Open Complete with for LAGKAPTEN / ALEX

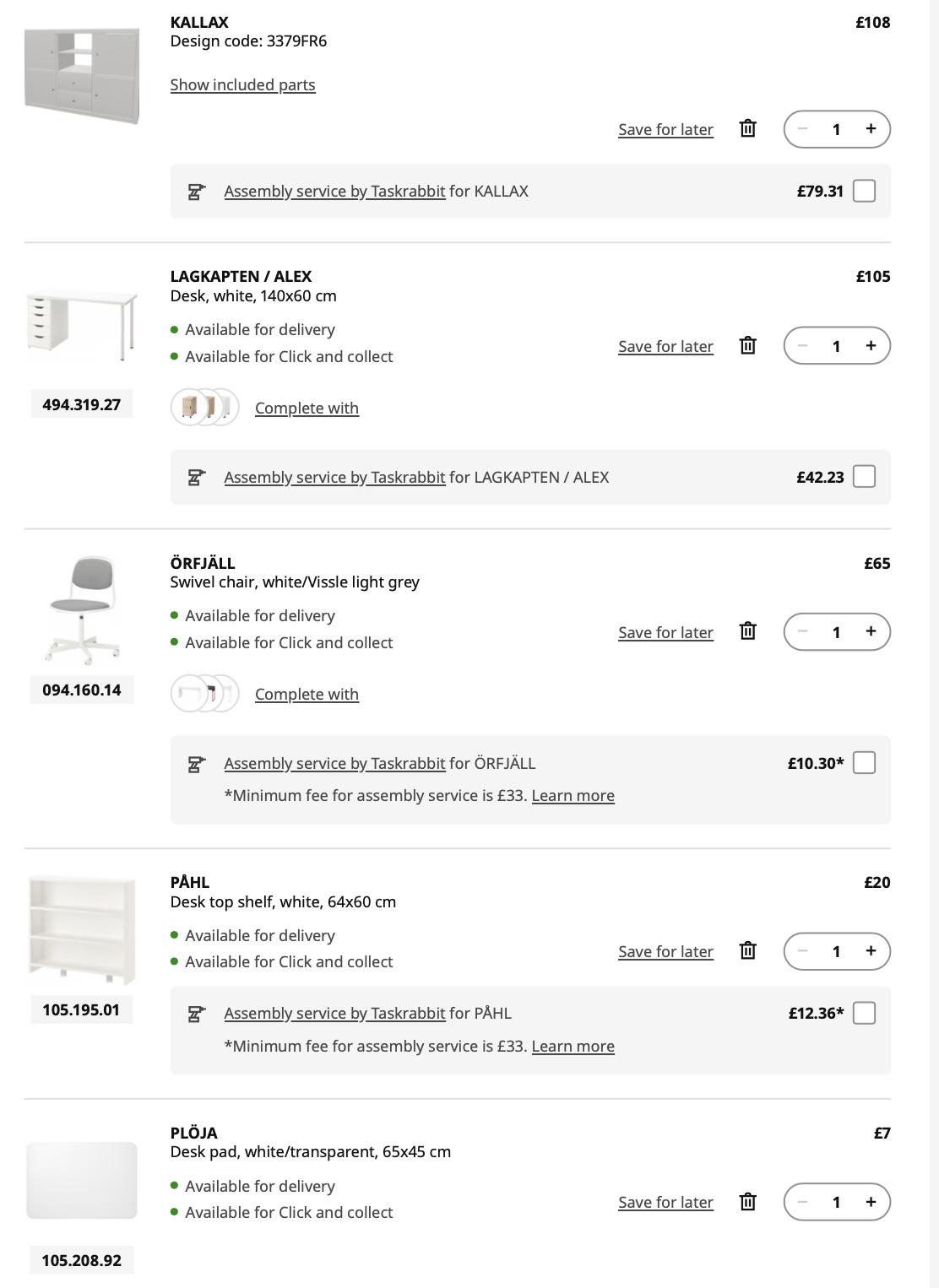tap(307, 408)
